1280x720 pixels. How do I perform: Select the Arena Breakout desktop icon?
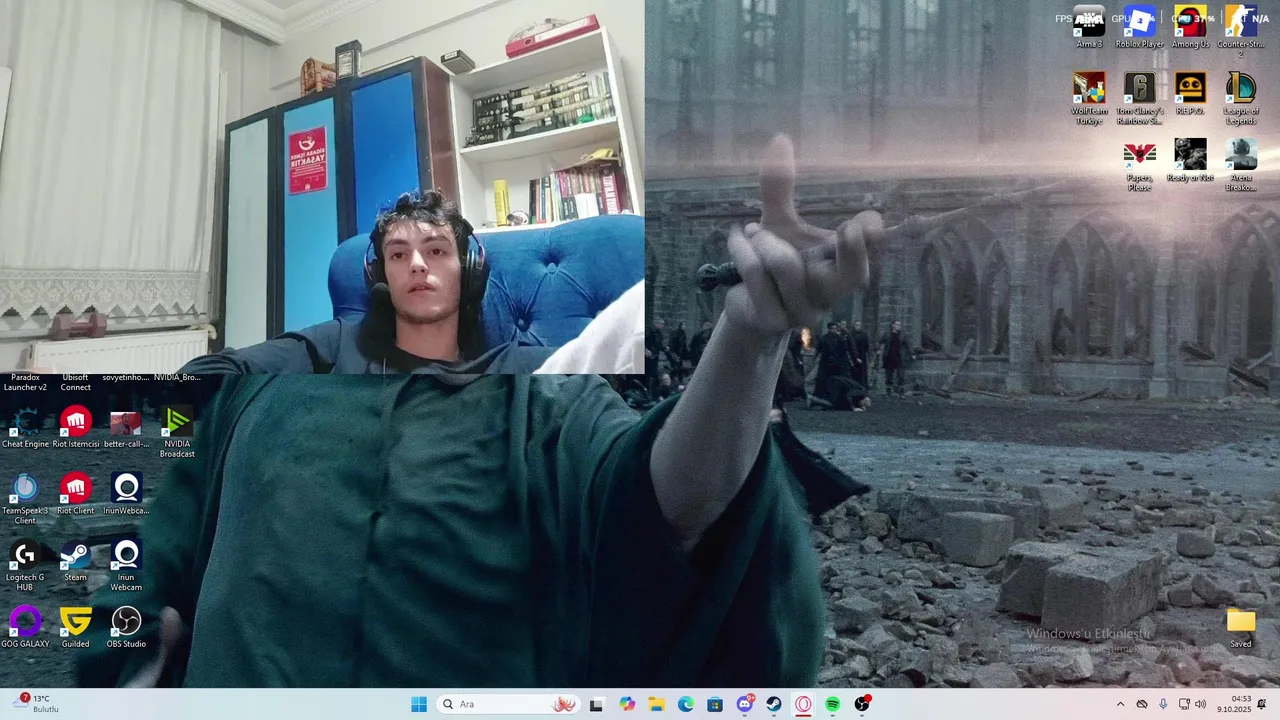coord(1241,165)
